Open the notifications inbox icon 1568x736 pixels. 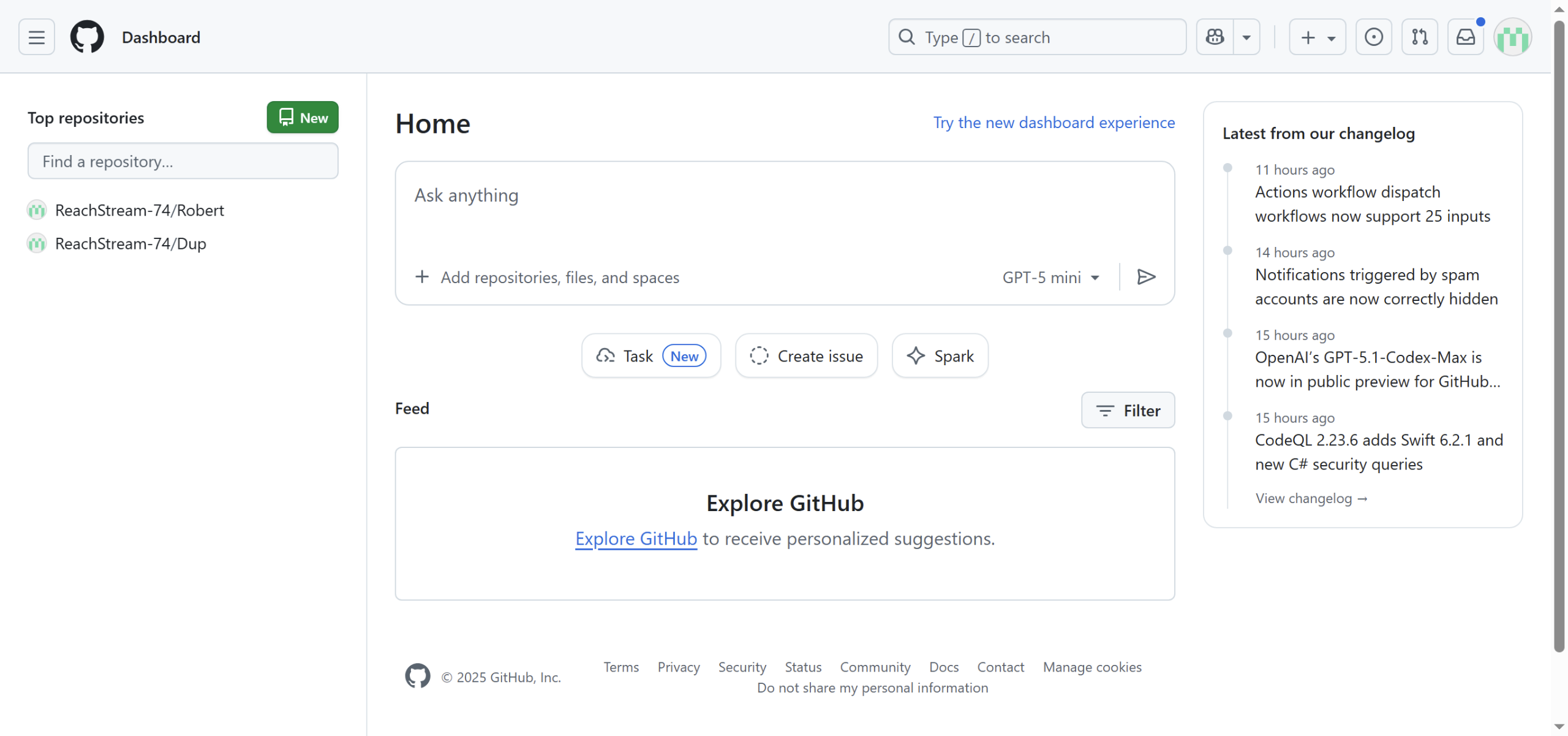click(x=1465, y=37)
